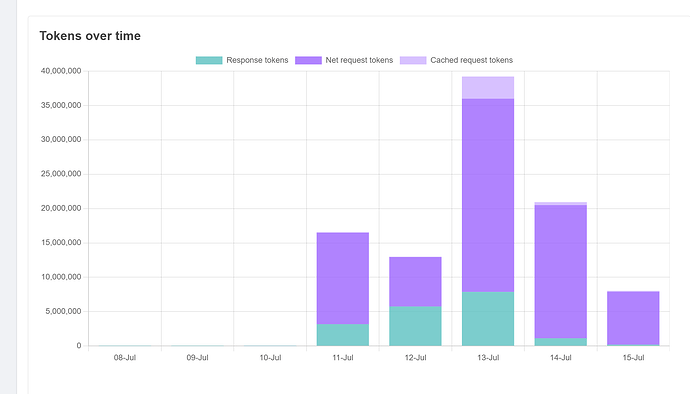This screenshot has height=394, width=690.
Task: Select 12-Jul response tokens bar segment
Action: point(415,326)
